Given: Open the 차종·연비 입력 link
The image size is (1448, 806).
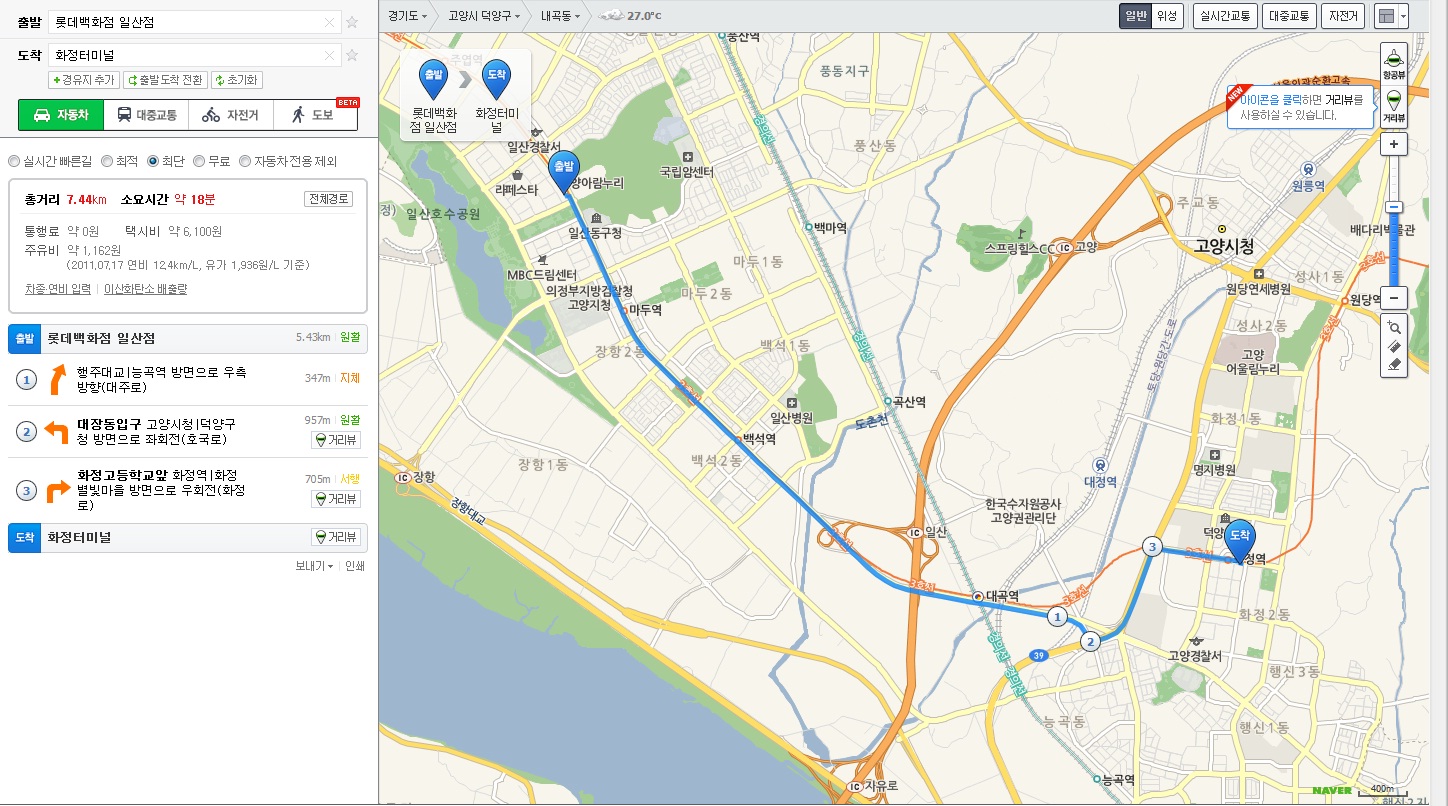Looking at the screenshot, I should click(x=58, y=289).
